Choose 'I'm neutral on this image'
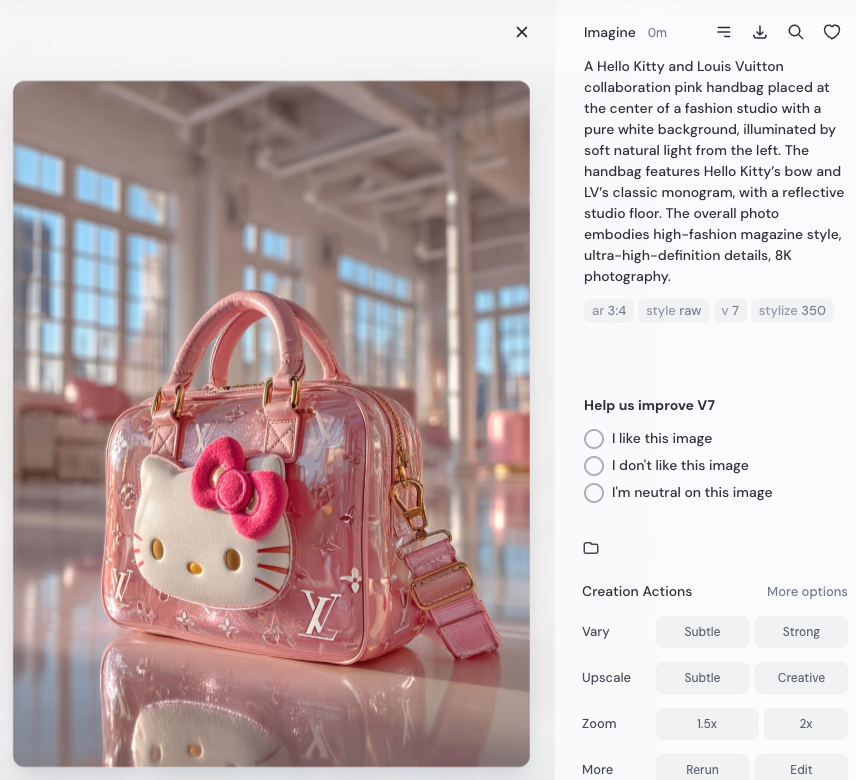 coord(594,493)
